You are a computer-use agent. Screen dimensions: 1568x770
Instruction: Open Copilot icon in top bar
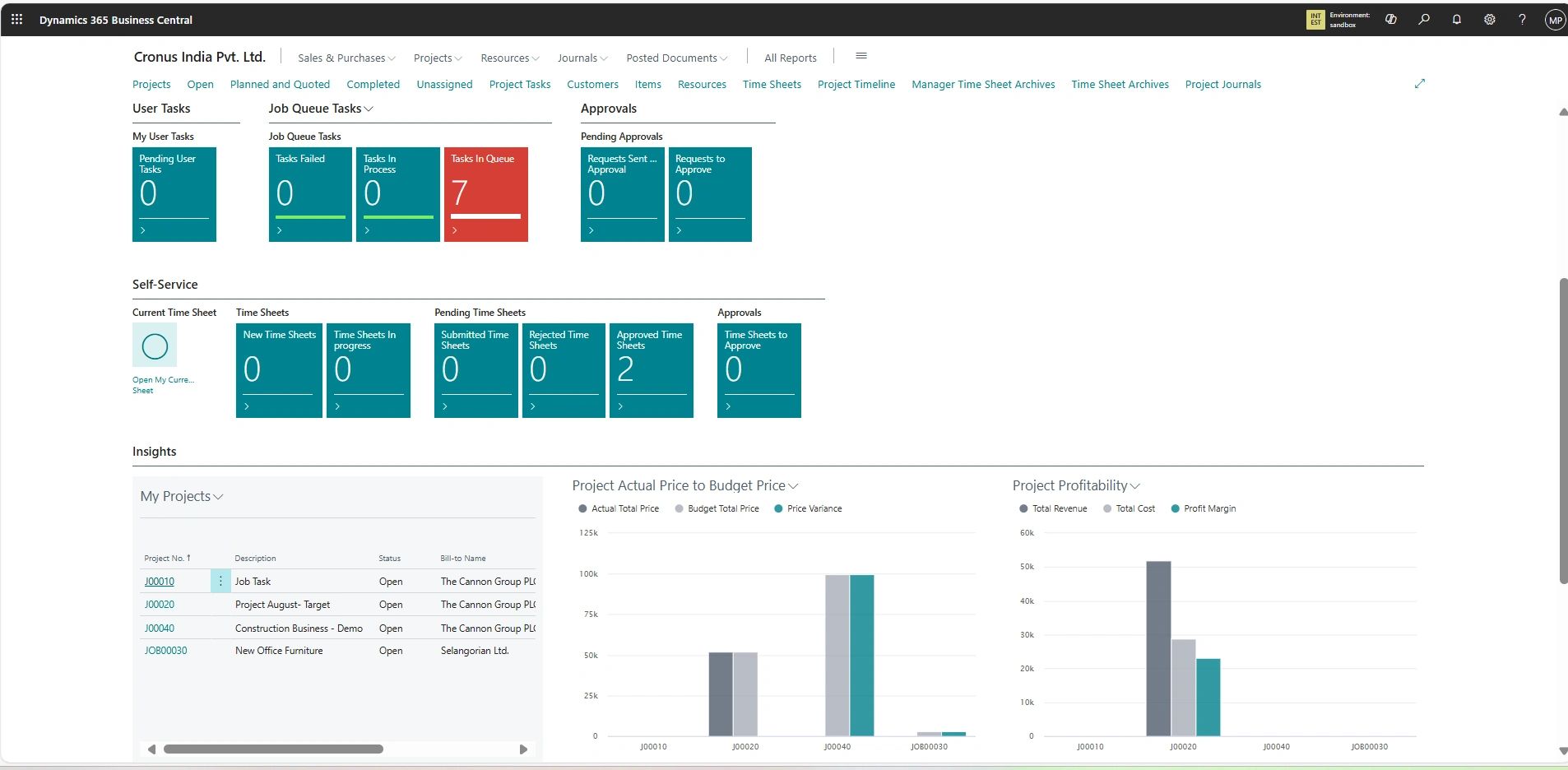[1391, 20]
